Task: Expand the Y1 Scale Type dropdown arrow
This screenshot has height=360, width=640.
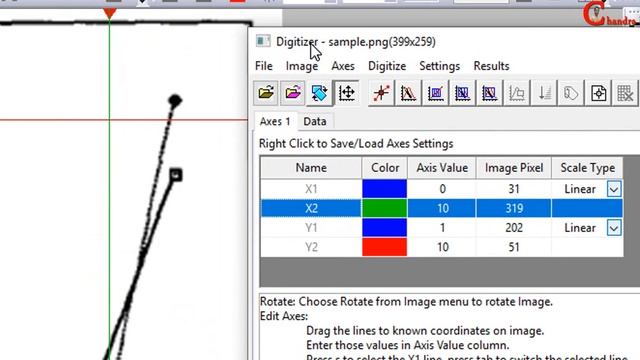Action: [x=614, y=228]
